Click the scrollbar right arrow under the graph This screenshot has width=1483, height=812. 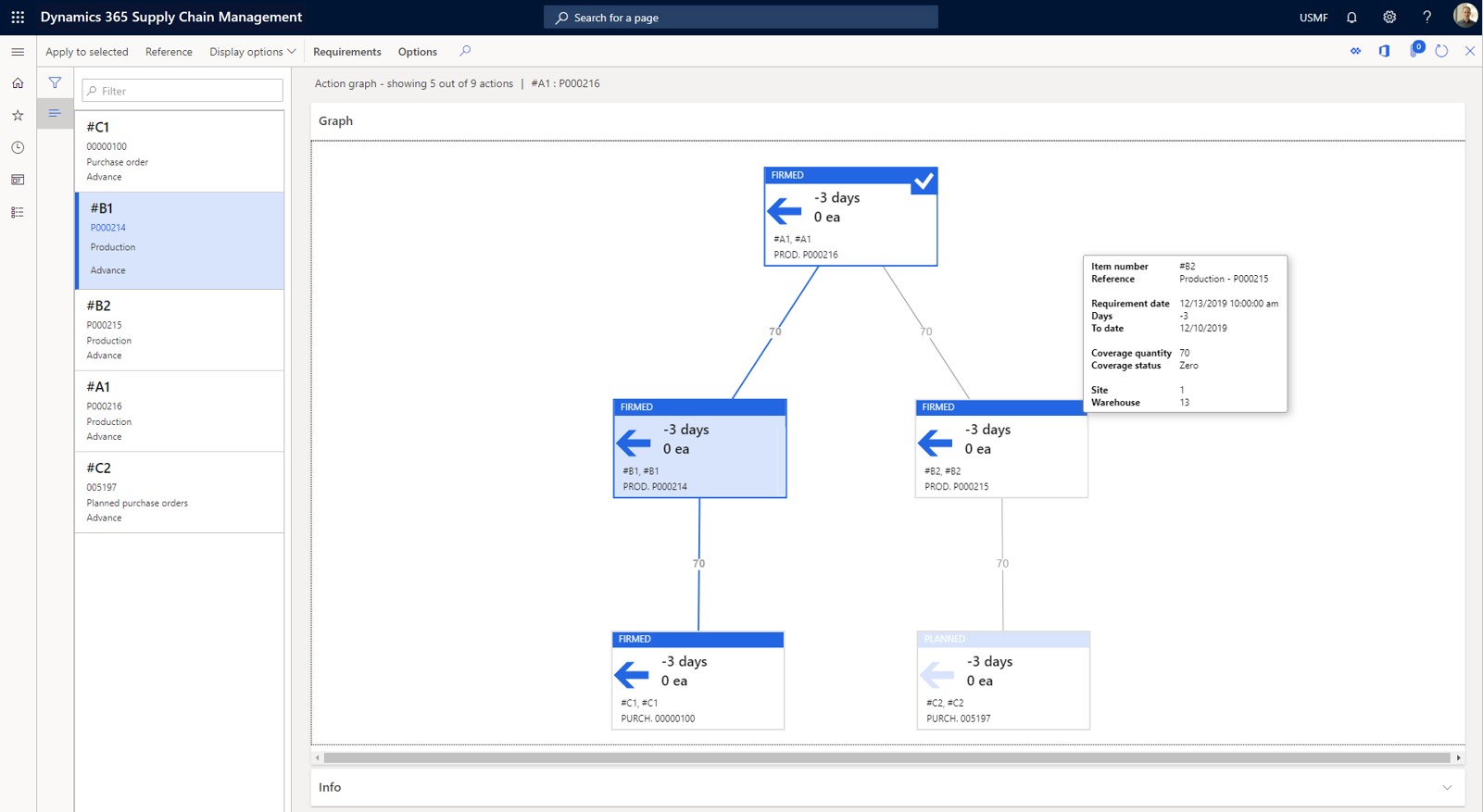[x=1458, y=757]
